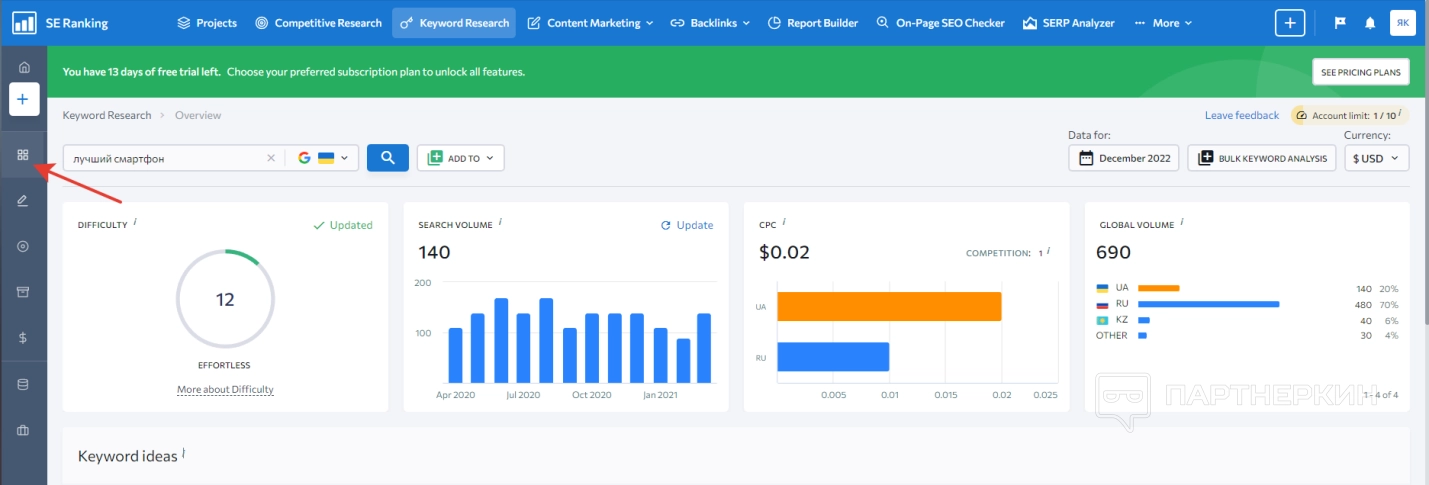Open the More about Difficulty link
The width and height of the screenshot is (1429, 485).
[x=225, y=389]
